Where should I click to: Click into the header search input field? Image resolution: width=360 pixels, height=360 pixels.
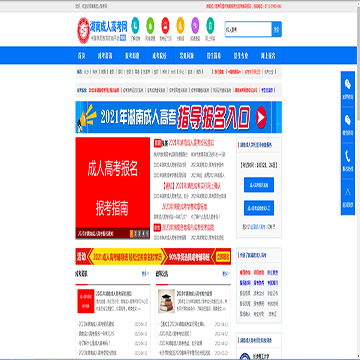tap(248, 29)
